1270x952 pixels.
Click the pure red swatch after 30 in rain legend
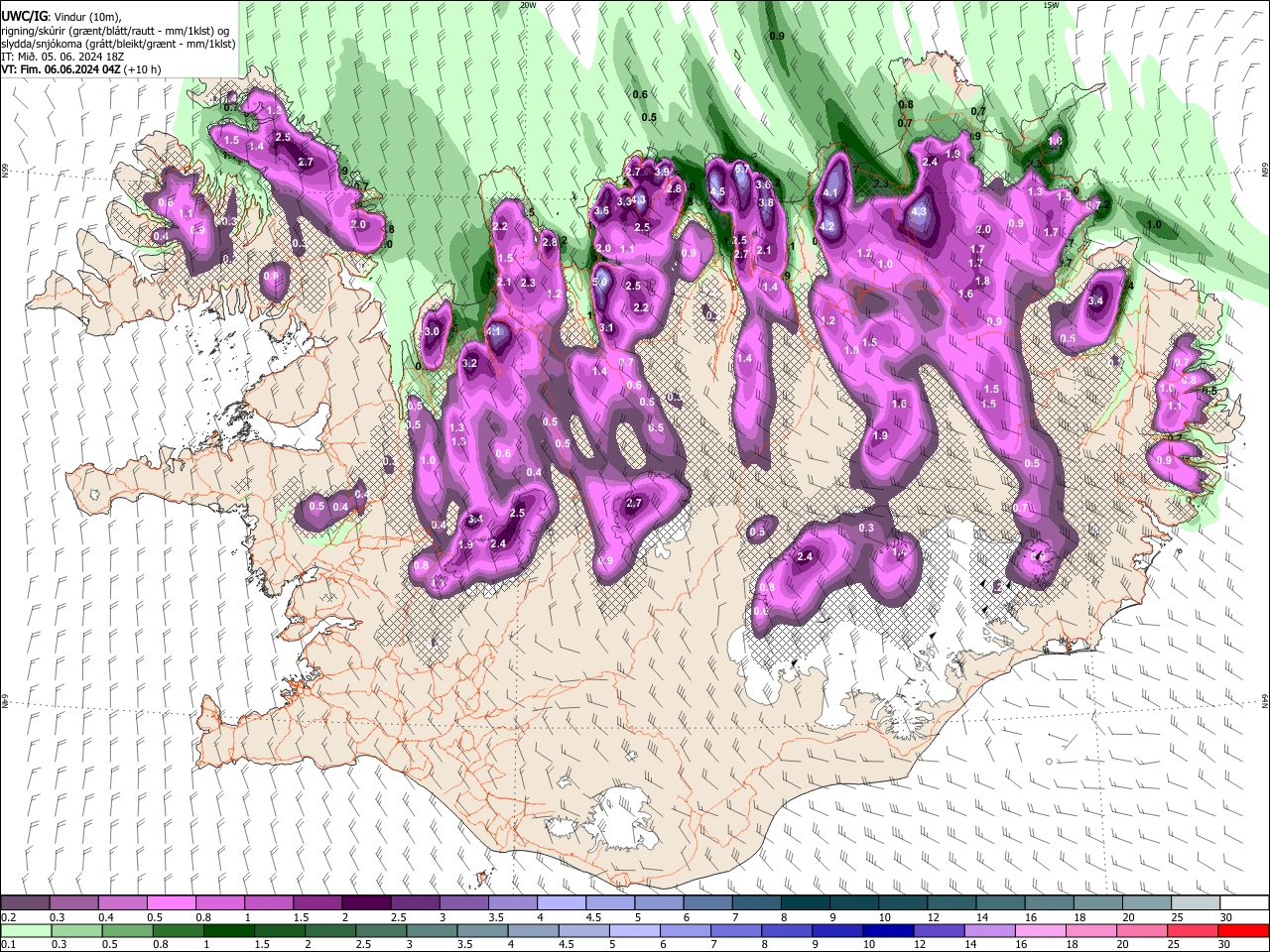coord(1244,930)
